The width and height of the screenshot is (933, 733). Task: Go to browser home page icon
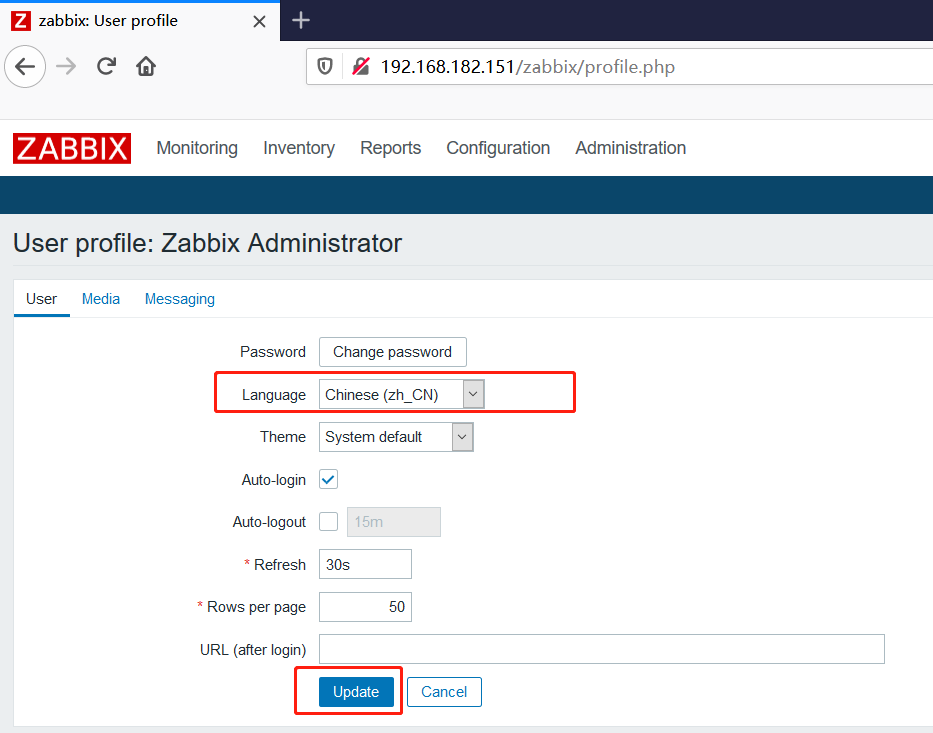tap(146, 67)
